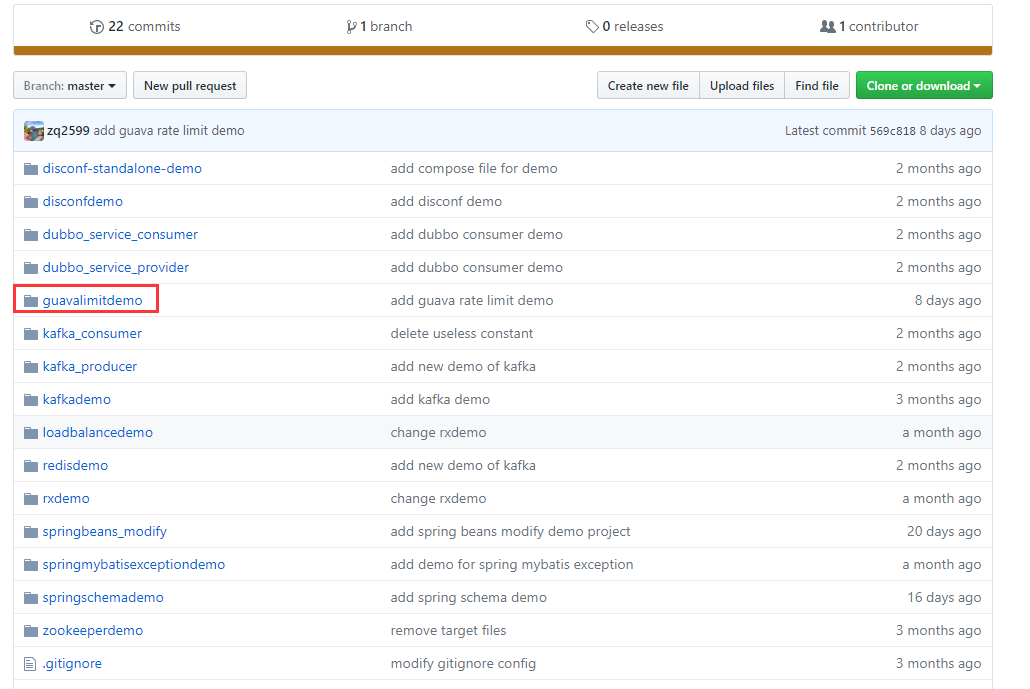
Task: Expand the Clone or download menu
Action: coord(924,86)
